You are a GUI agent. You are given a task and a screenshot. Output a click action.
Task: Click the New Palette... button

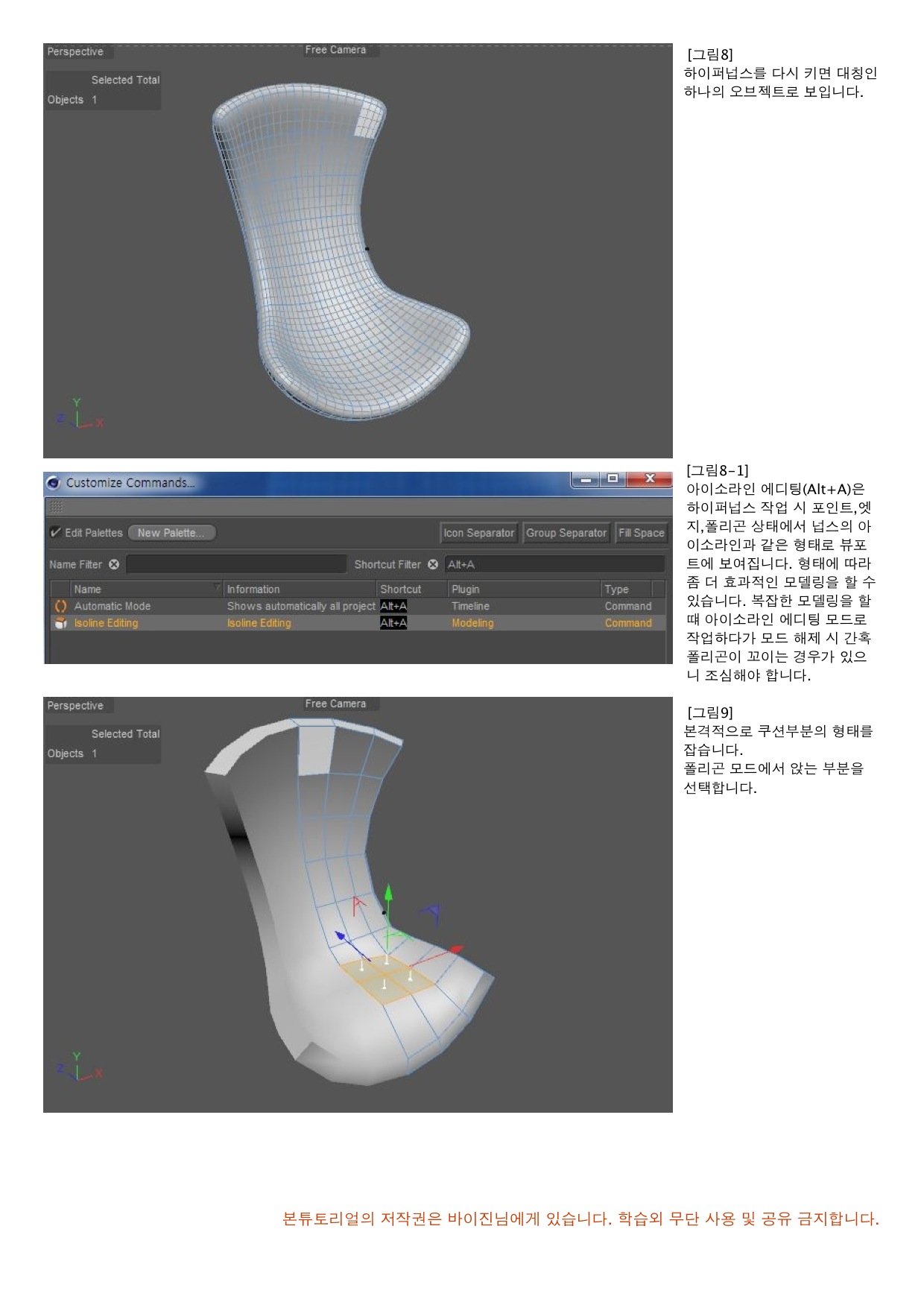(171, 533)
